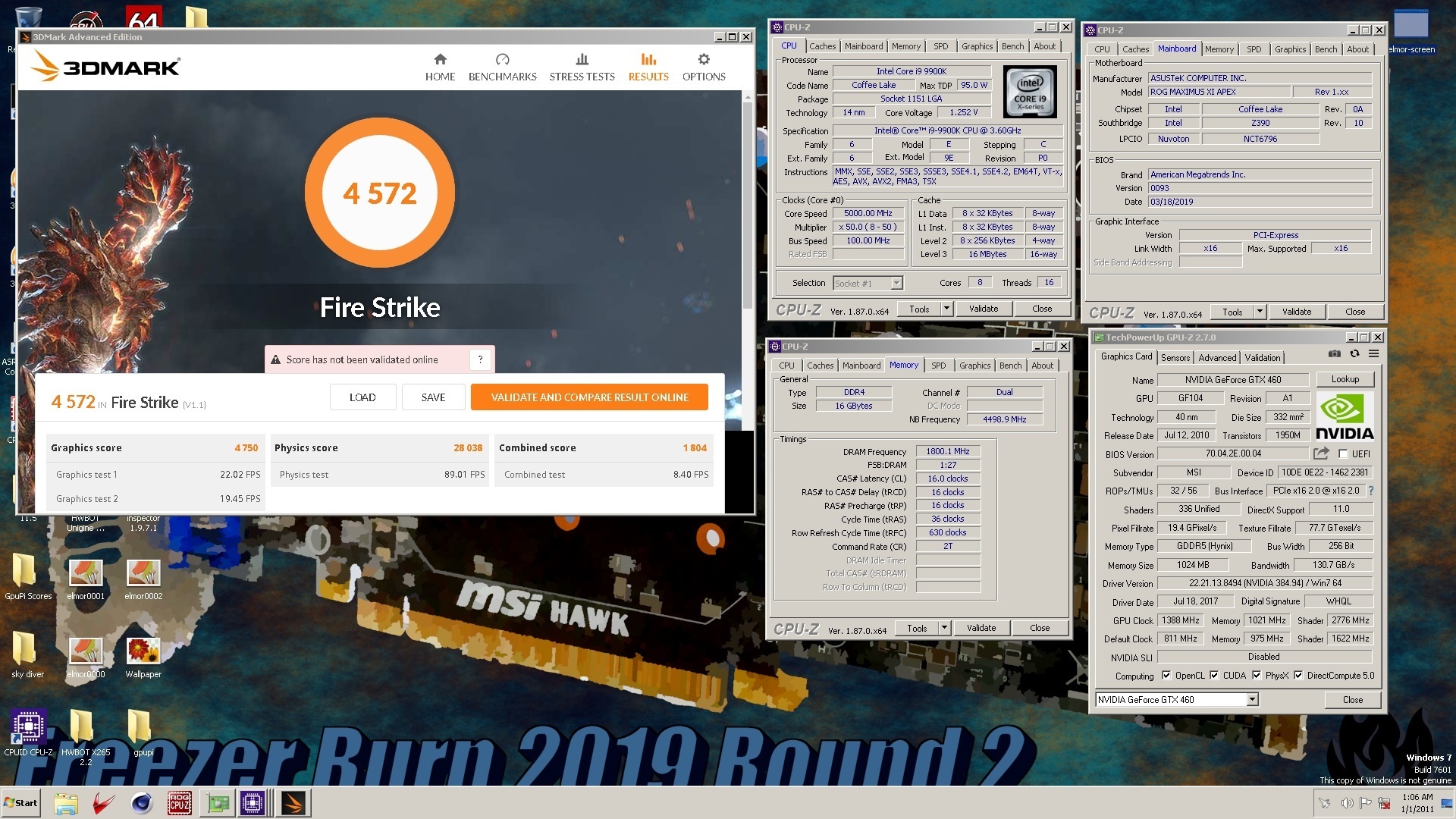Switch to Caches tab in the CPU window
1456x819 pixels.
[822, 46]
